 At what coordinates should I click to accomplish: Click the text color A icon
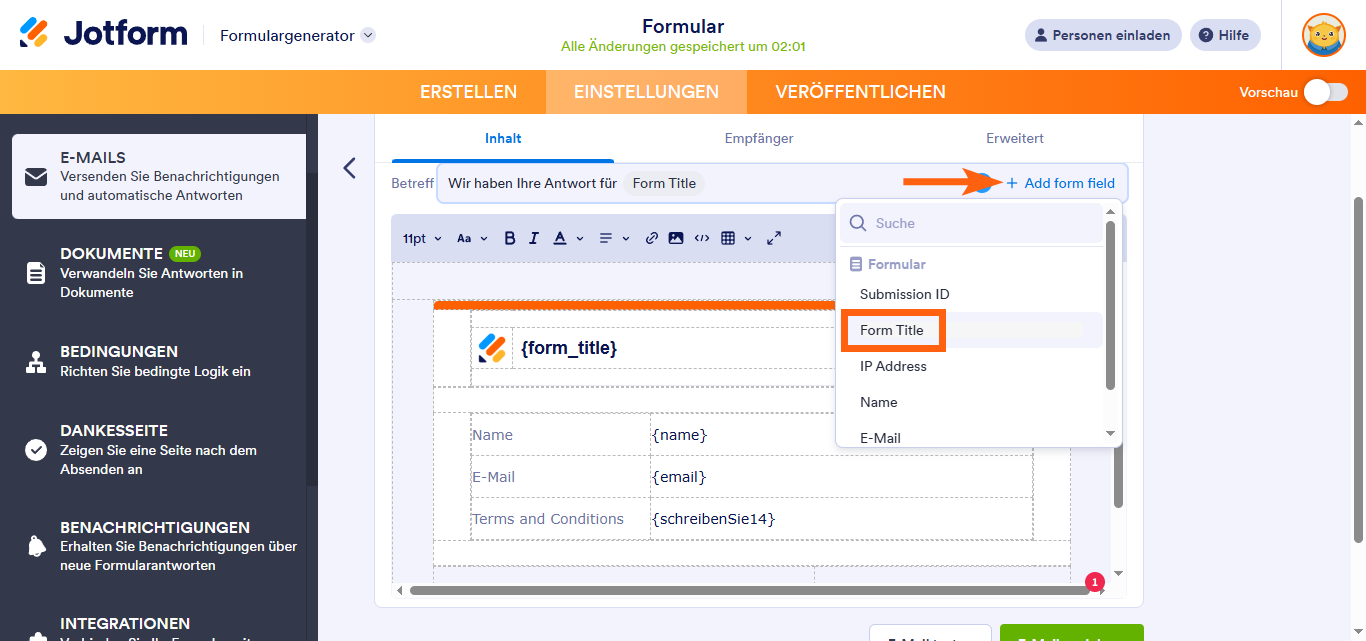pyautogui.click(x=560, y=238)
